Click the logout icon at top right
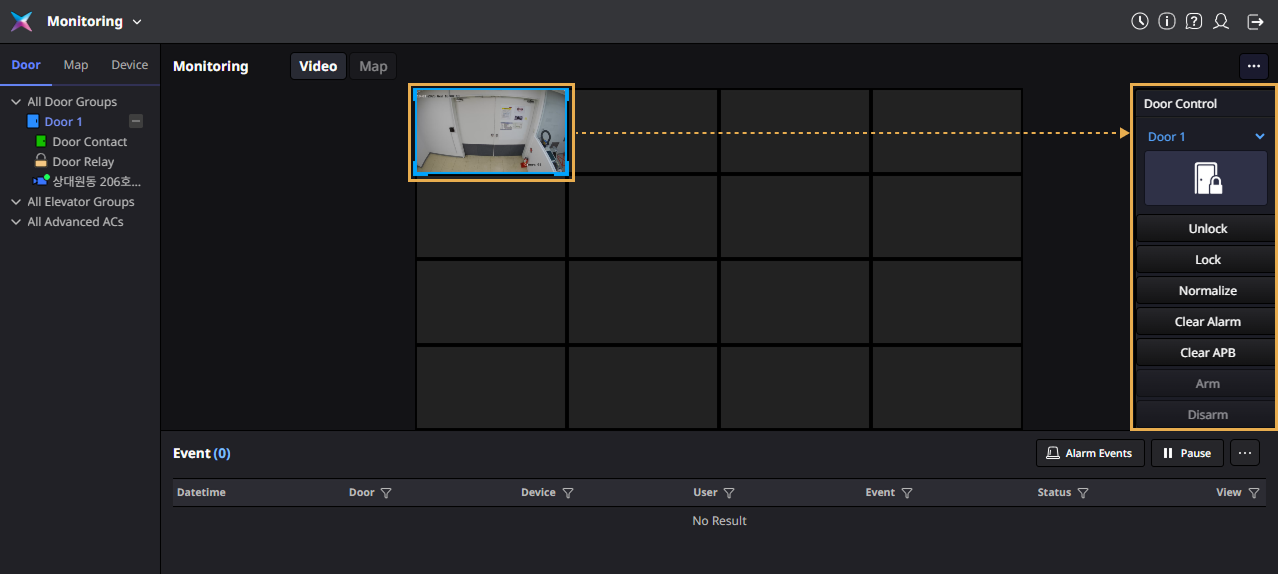The image size is (1278, 574). click(1255, 21)
